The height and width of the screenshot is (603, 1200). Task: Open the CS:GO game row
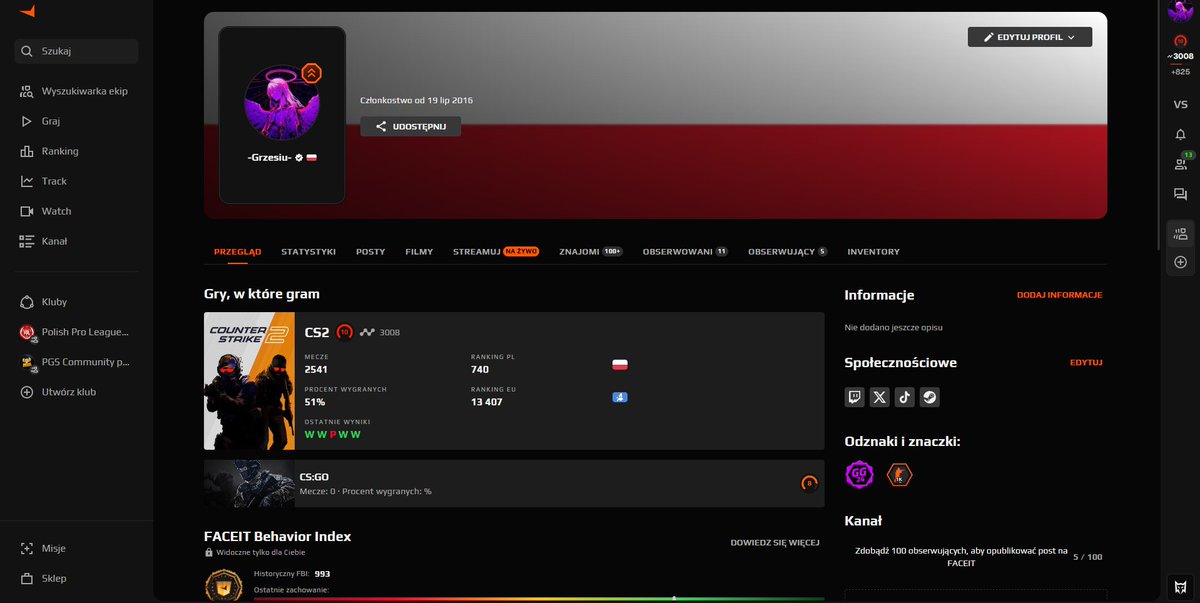514,484
